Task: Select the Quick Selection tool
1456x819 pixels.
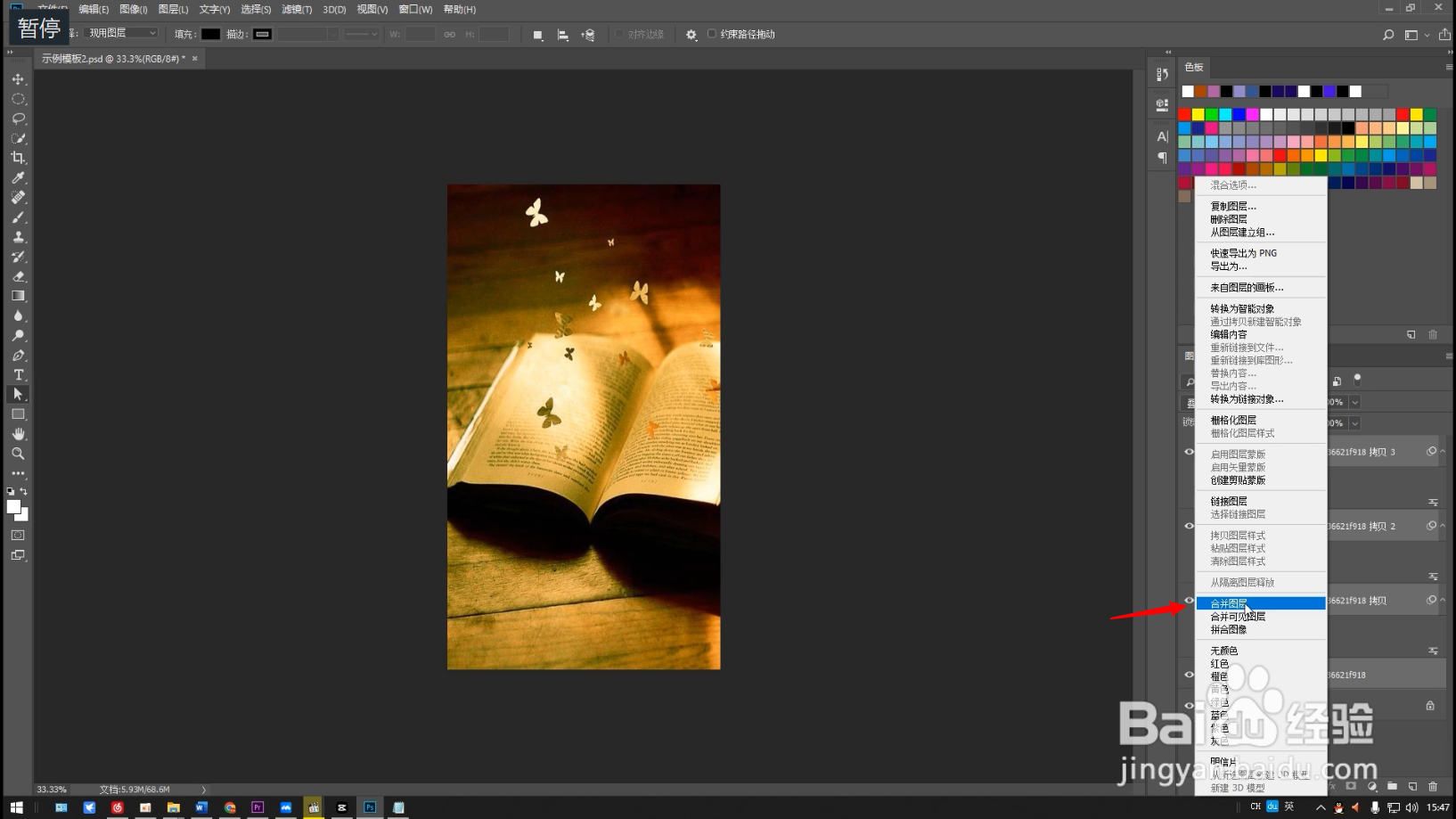Action: point(18,138)
